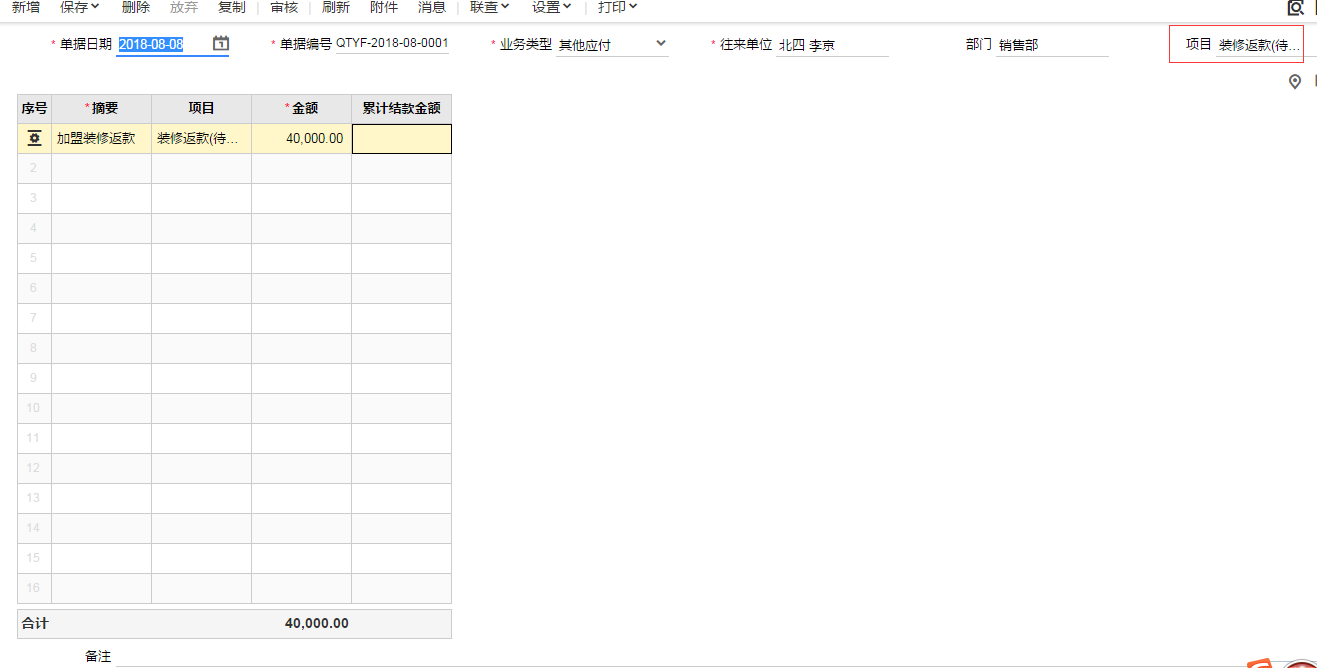Viewport: 1317px width, 668px height.
Task: Expand the 联查 dropdown menu
Action: 489,8
